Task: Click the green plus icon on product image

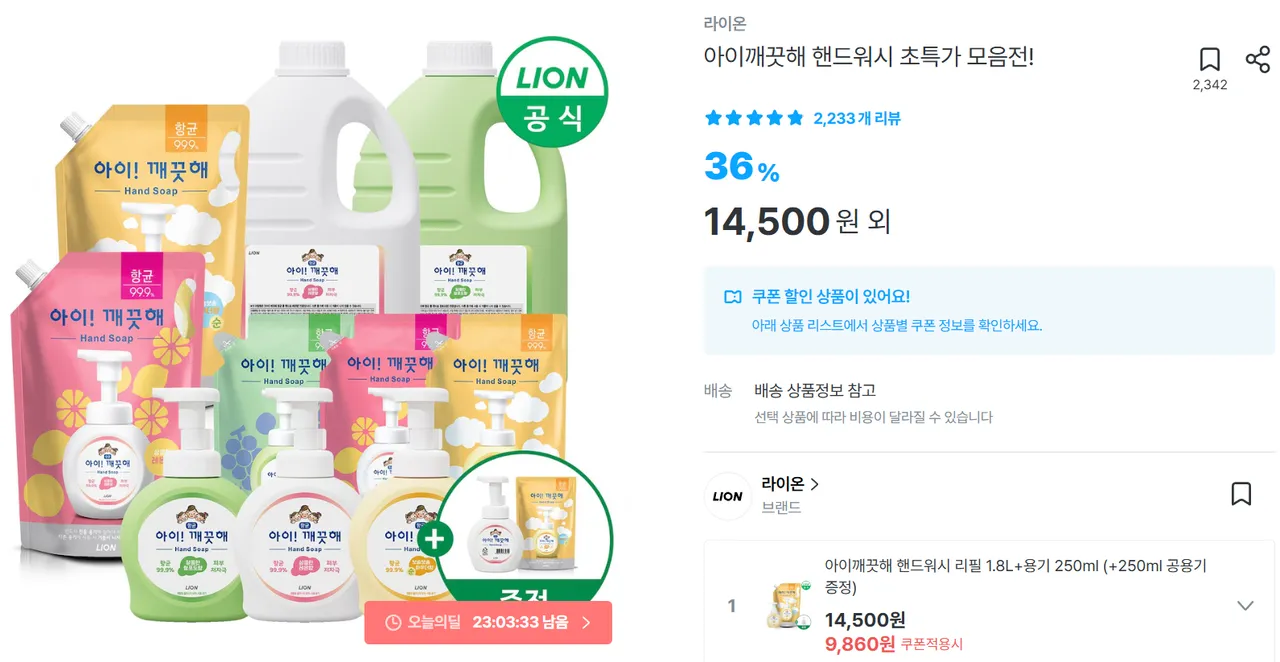Action: tap(436, 539)
